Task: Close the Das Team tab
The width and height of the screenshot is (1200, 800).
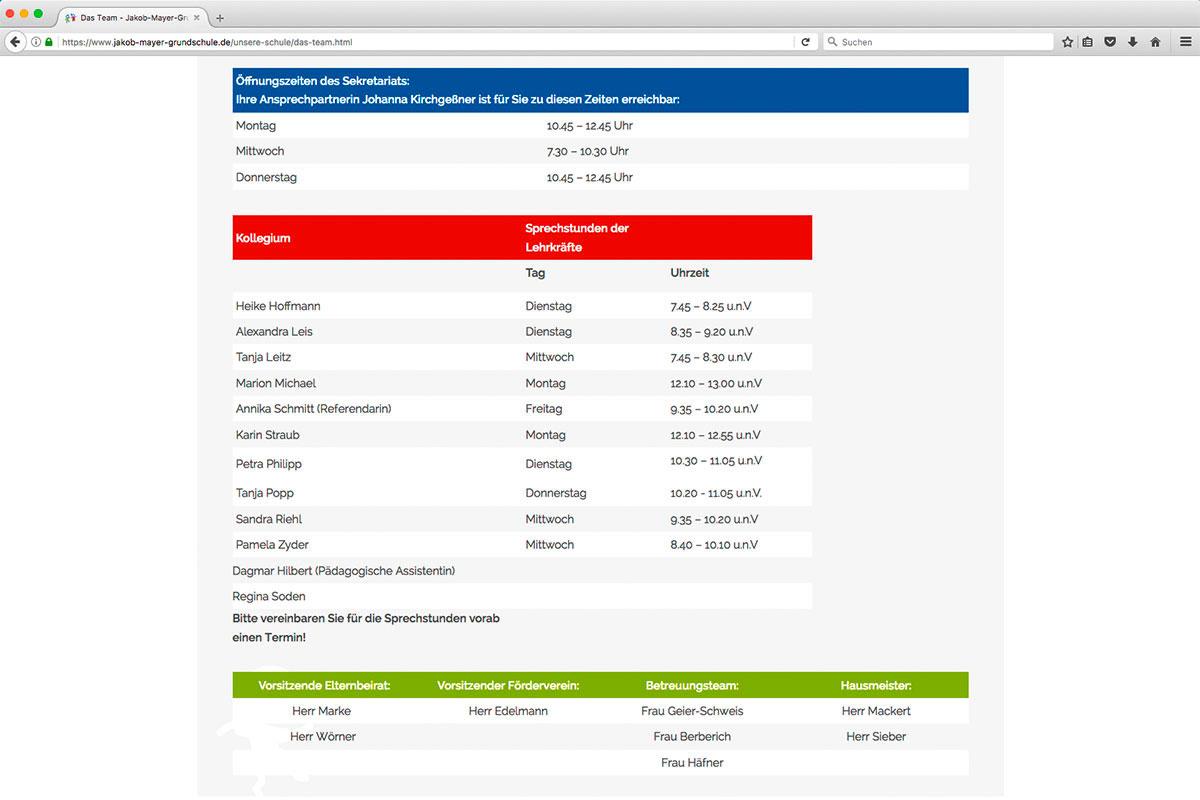Action: click(x=197, y=18)
